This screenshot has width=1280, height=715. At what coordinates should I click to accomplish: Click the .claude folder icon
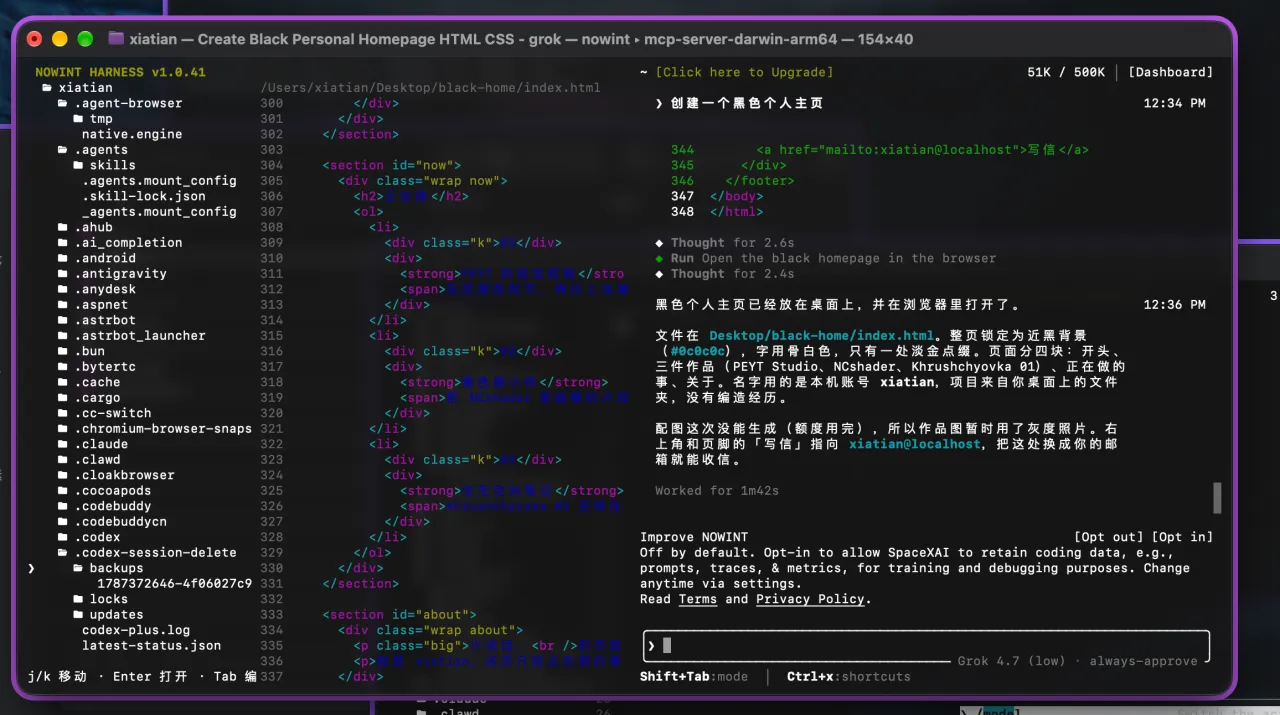point(63,444)
